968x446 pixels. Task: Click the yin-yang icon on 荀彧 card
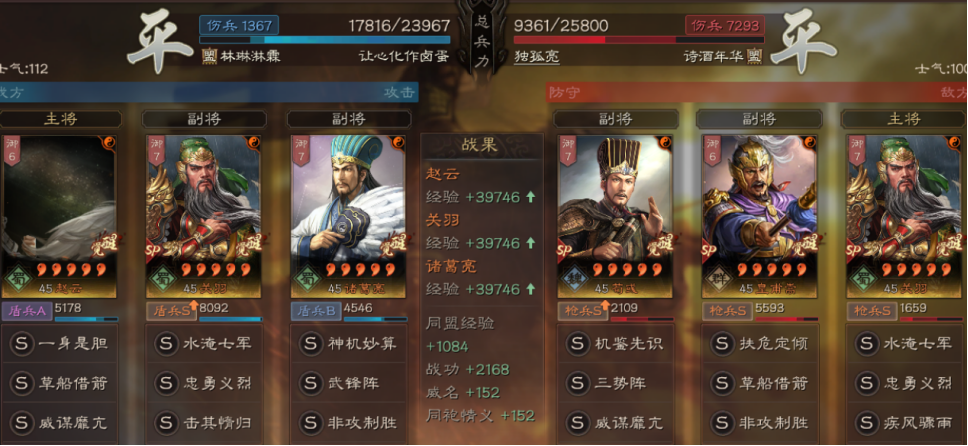pyautogui.click(x=665, y=143)
